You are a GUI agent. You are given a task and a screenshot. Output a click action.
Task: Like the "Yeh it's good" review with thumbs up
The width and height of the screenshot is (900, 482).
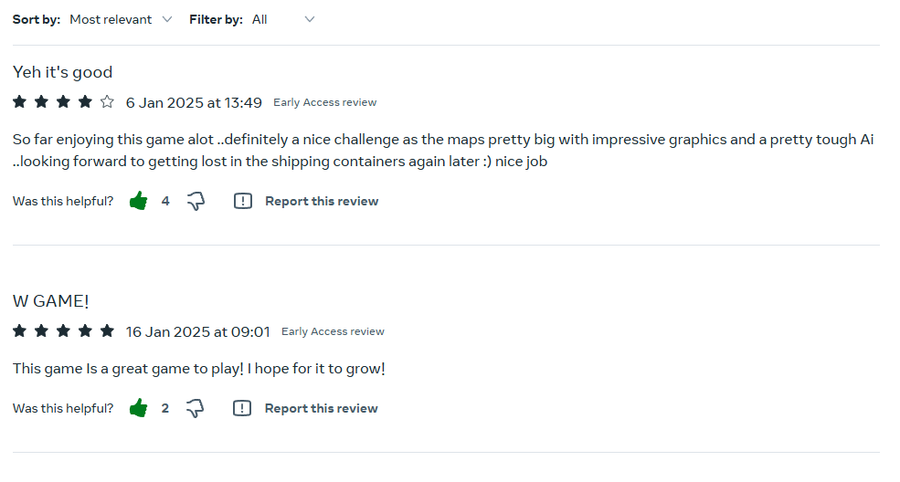pyautogui.click(x=138, y=201)
